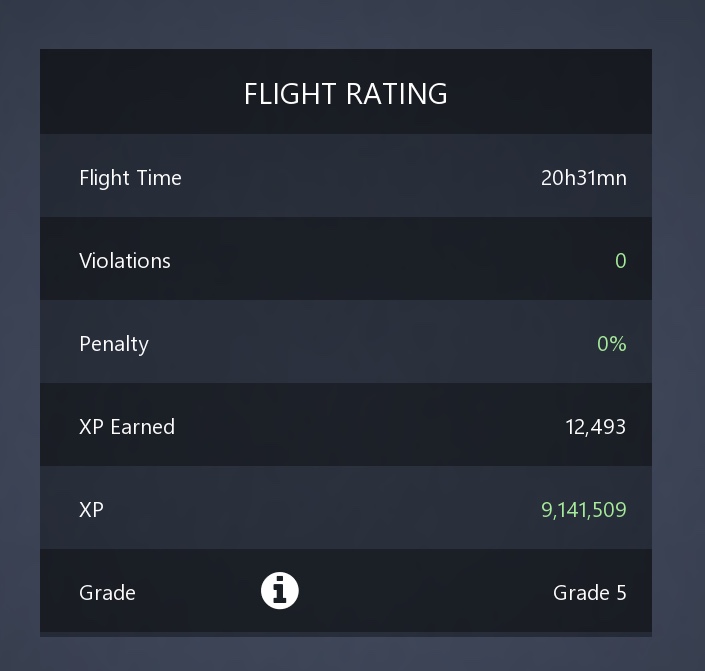
Task: Select the XP row label
Action: pos(91,510)
